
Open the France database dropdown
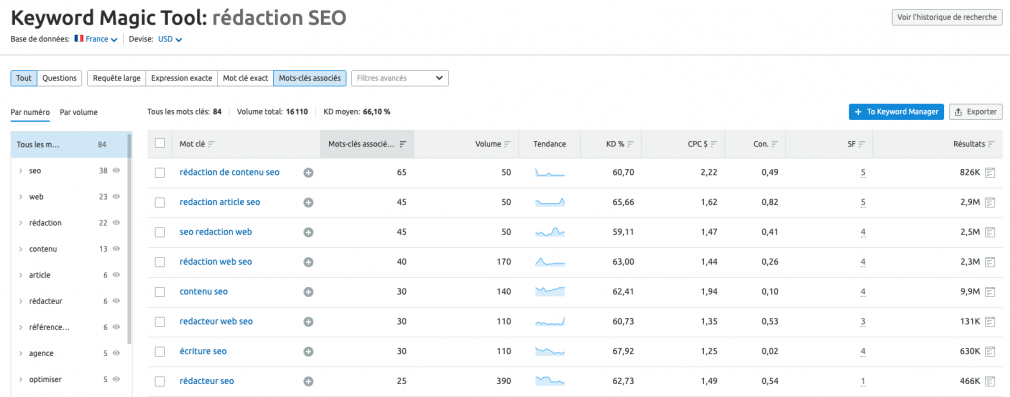click(x=96, y=39)
